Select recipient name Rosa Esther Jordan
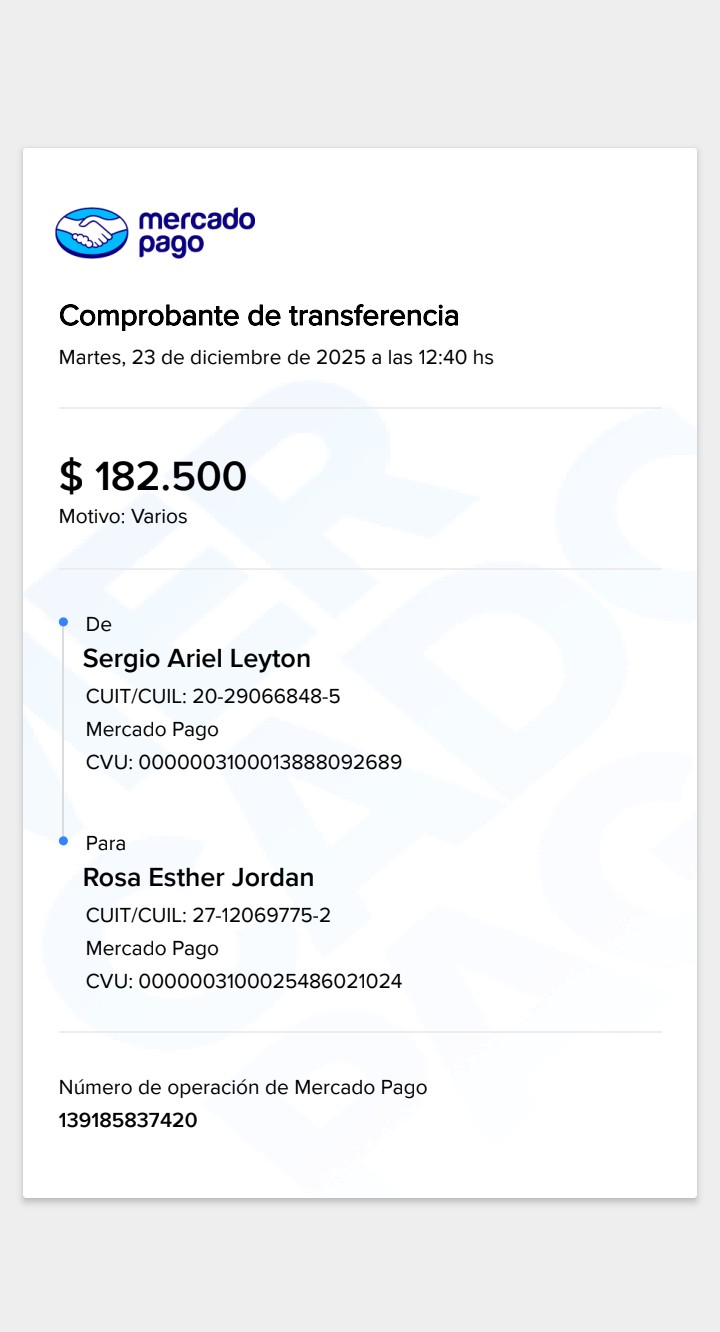The image size is (720, 1332). pyautogui.click(x=198, y=878)
